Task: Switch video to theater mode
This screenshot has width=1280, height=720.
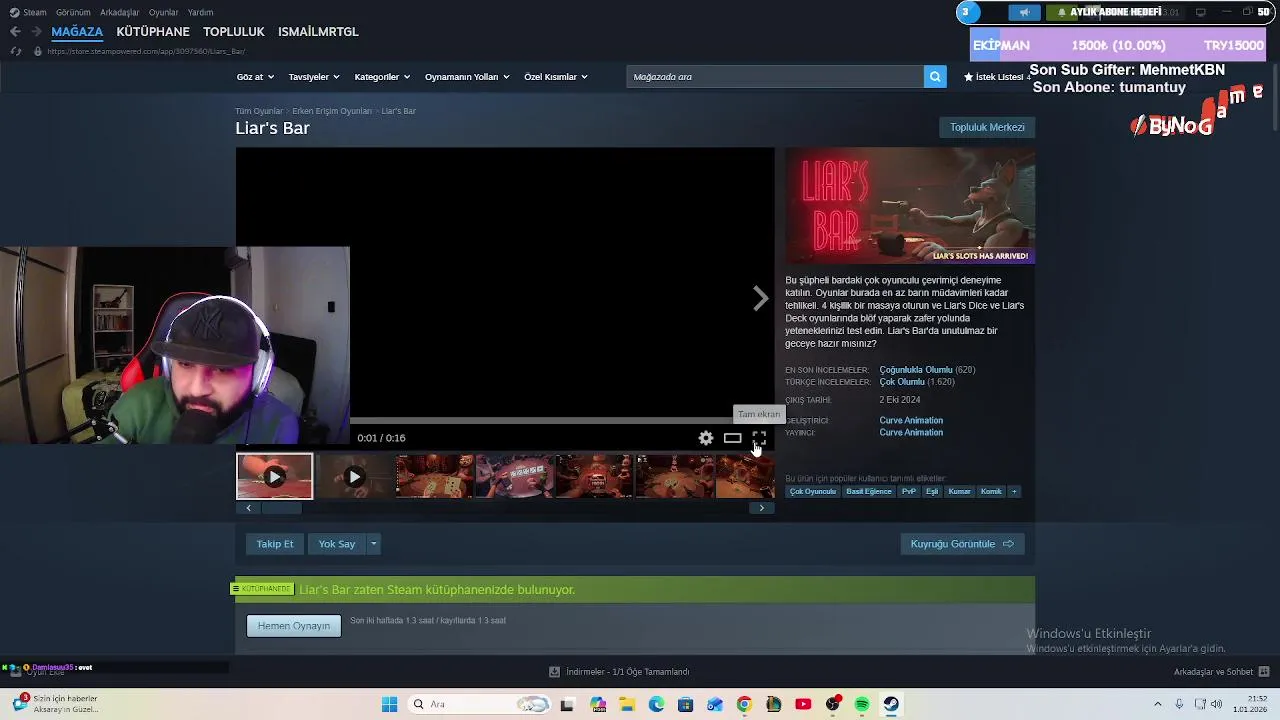Action: tap(733, 438)
